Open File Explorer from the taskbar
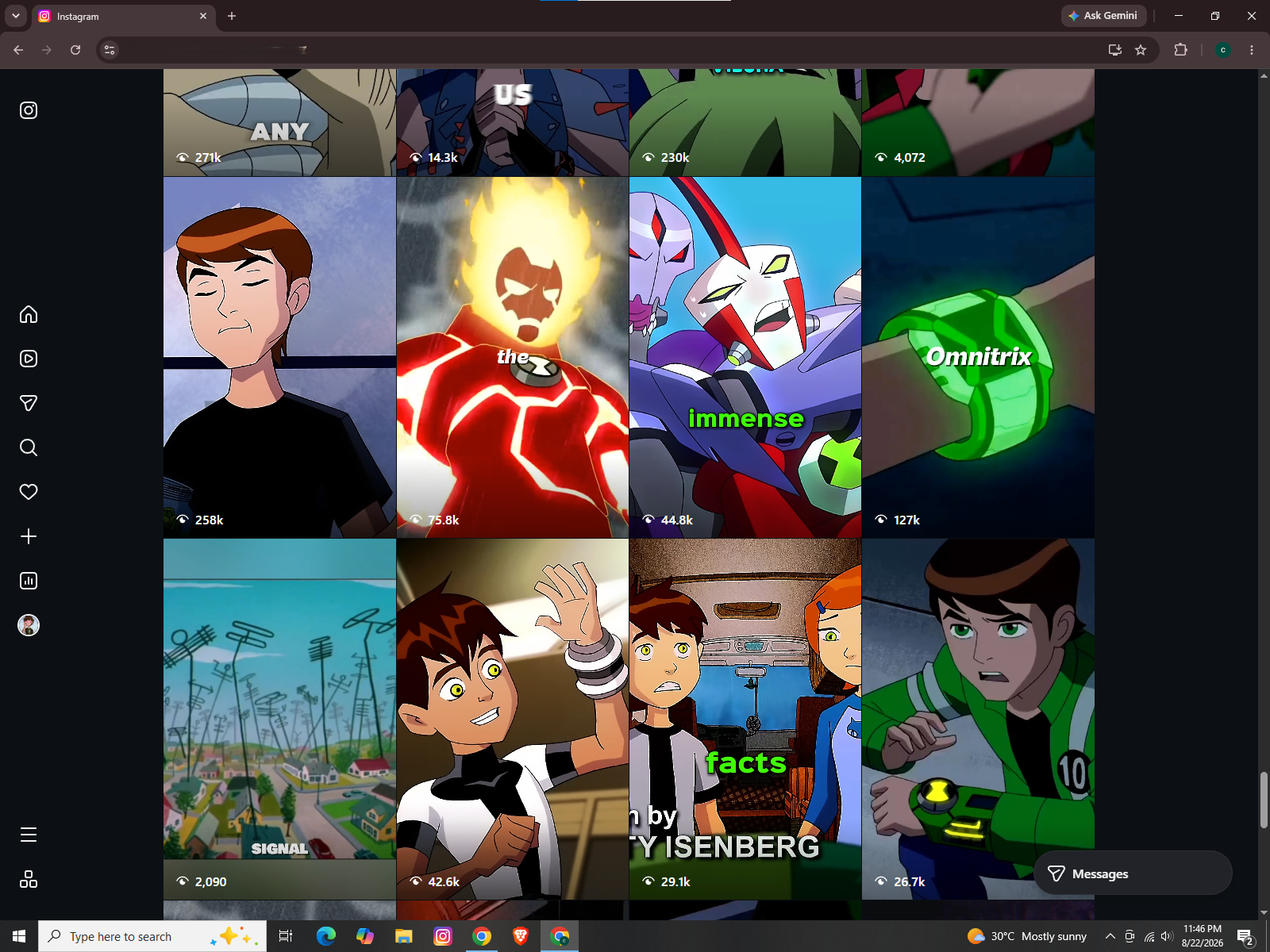Viewport: 1270px width, 952px height. [403, 936]
